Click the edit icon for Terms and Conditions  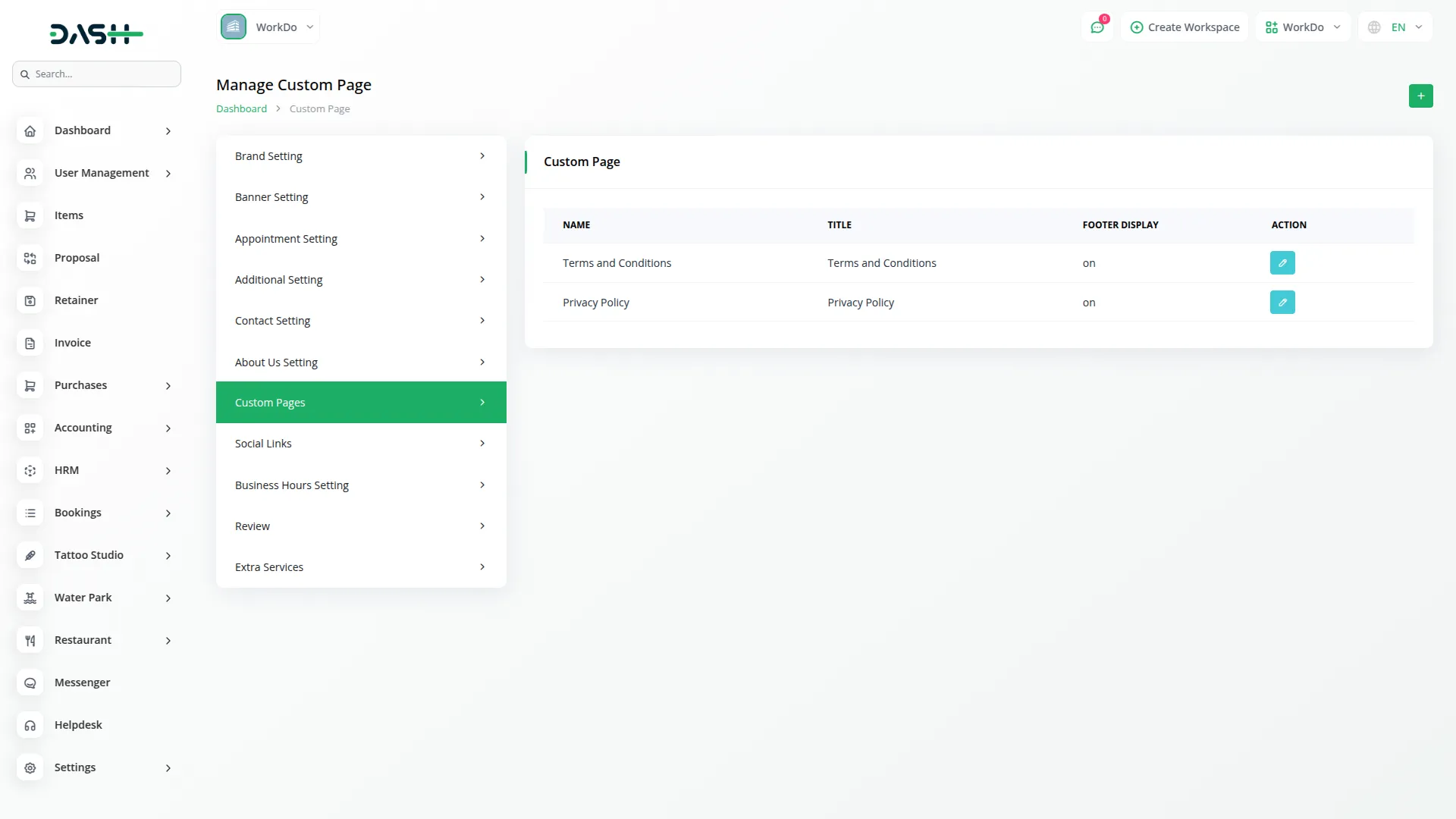tap(1282, 263)
